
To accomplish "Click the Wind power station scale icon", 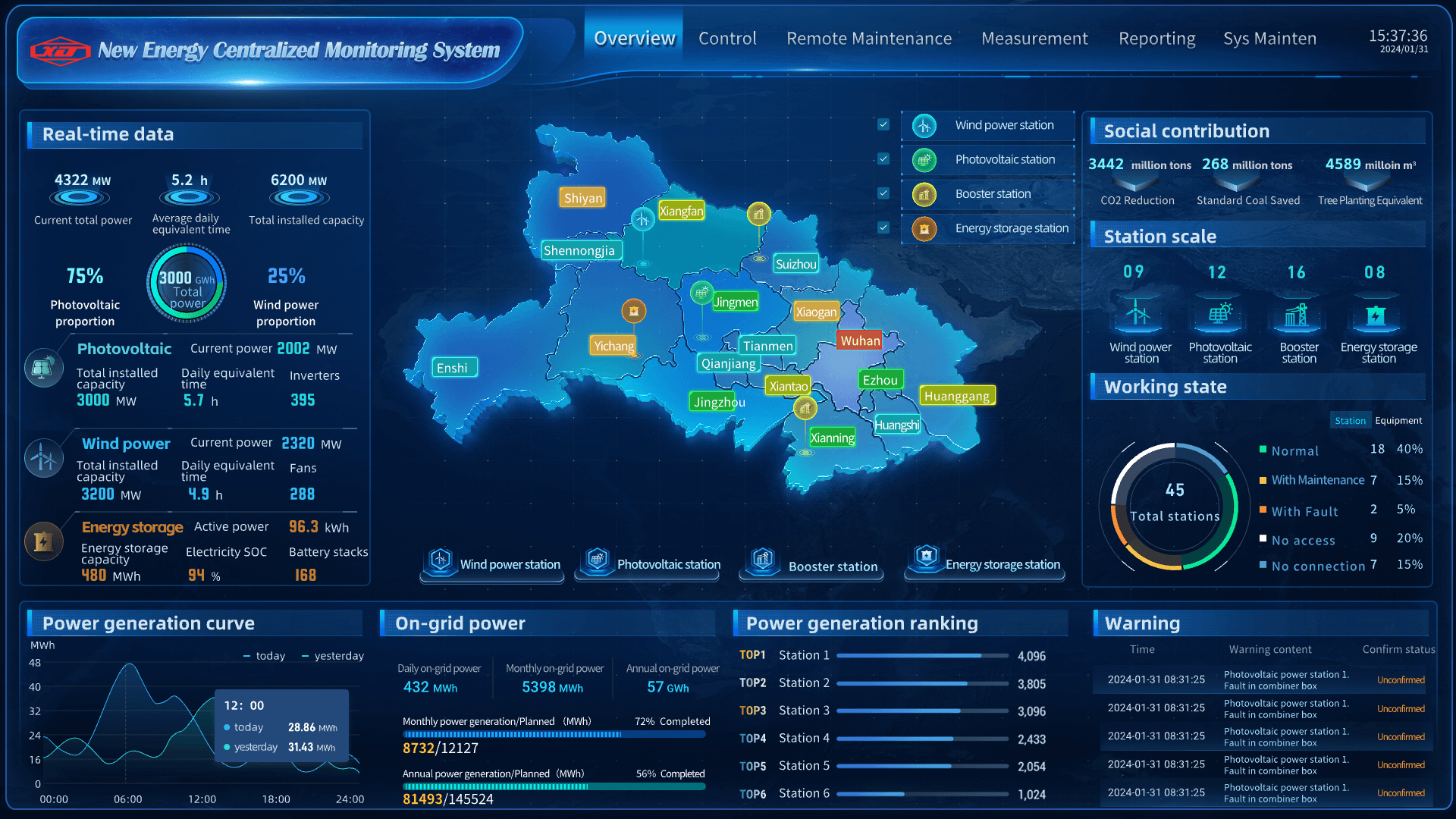I will coord(1137,313).
